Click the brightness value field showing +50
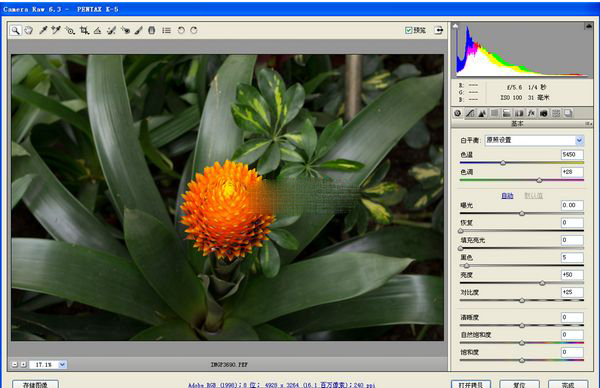 tap(572, 275)
